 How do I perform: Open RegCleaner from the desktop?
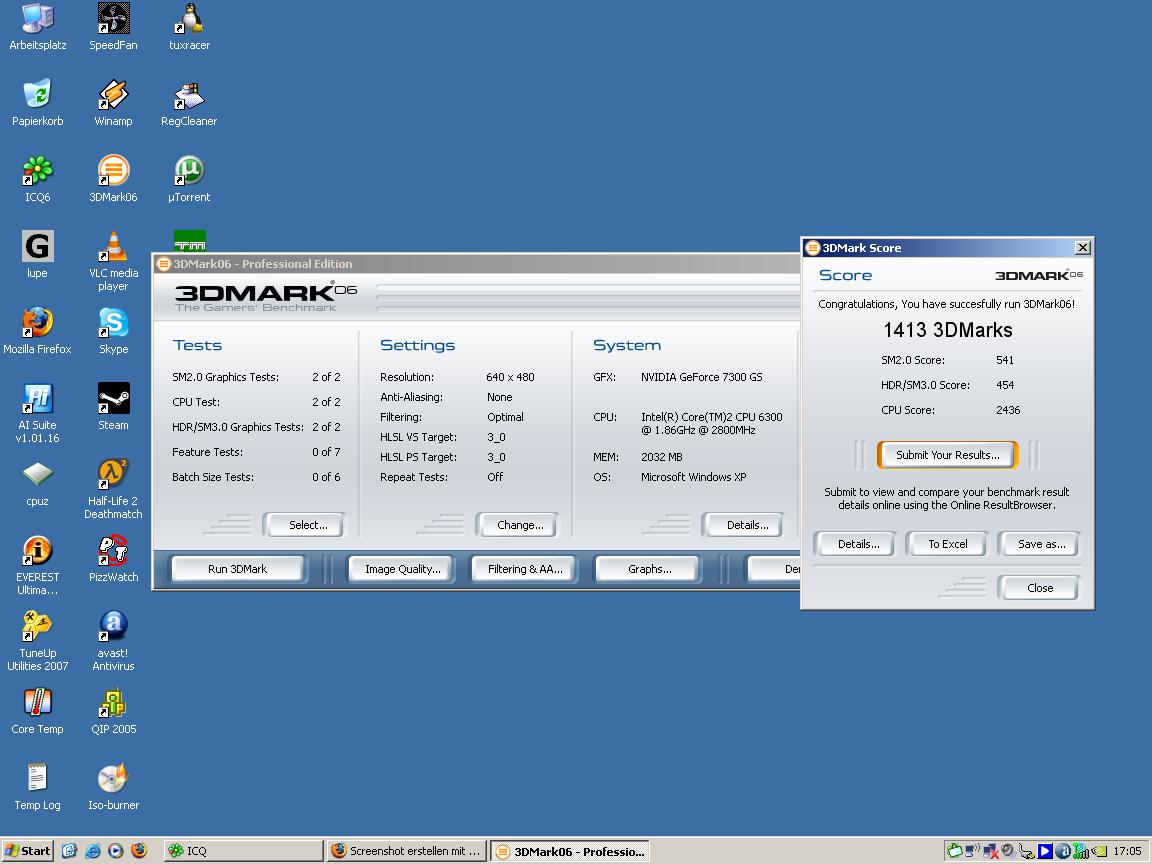[189, 104]
